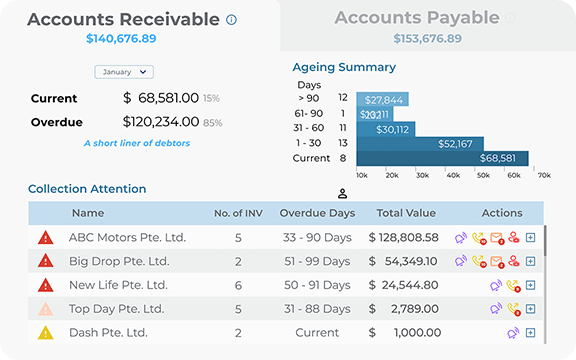Viewport: 576px width, 360px height.
Task: Expand the Dash Pte. Ltd. row details
Action: click(x=530, y=333)
